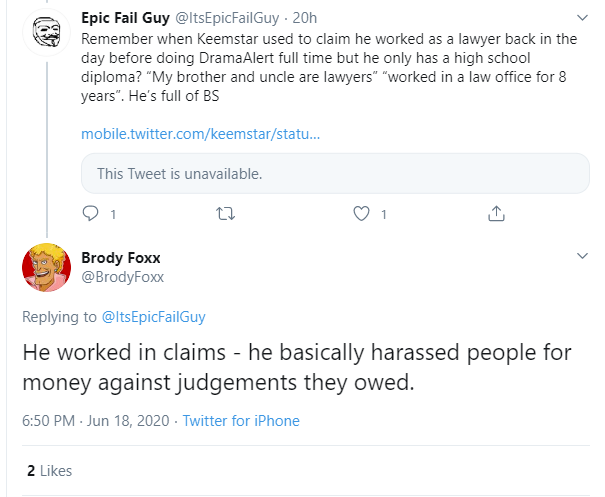
Task: Open Brody Foxx tweet options chevron
Action: [x=583, y=257]
